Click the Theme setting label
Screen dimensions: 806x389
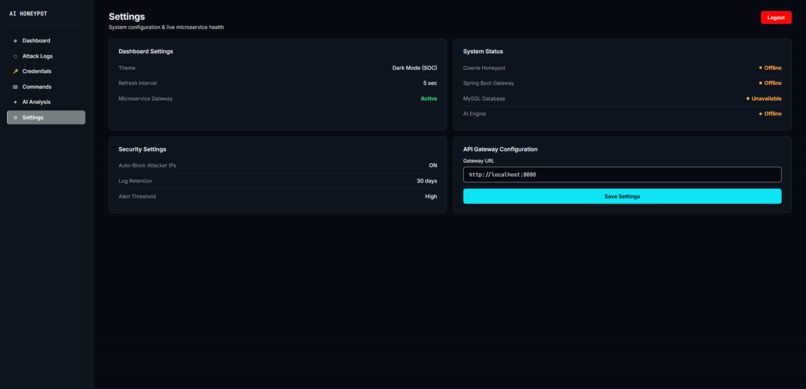click(x=127, y=68)
